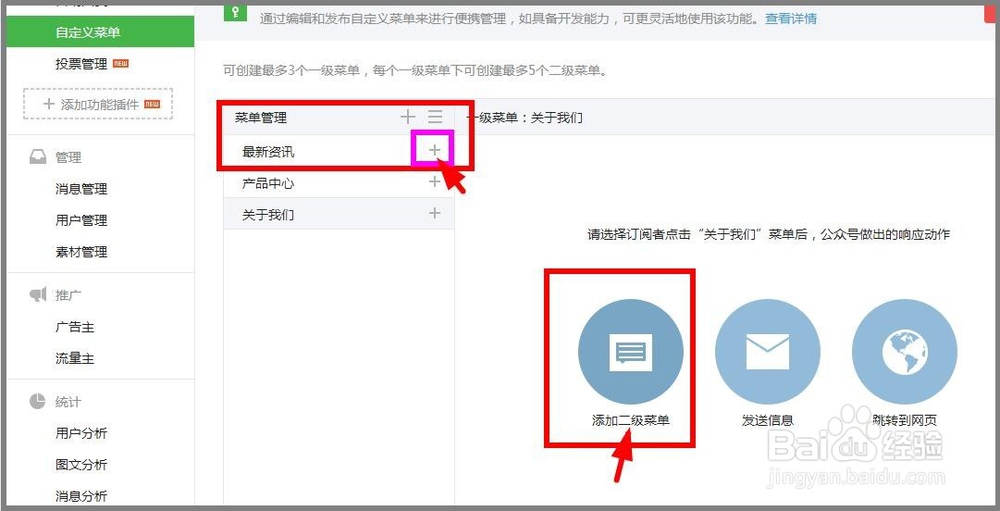Open 投票管理 in the sidebar

81,64
